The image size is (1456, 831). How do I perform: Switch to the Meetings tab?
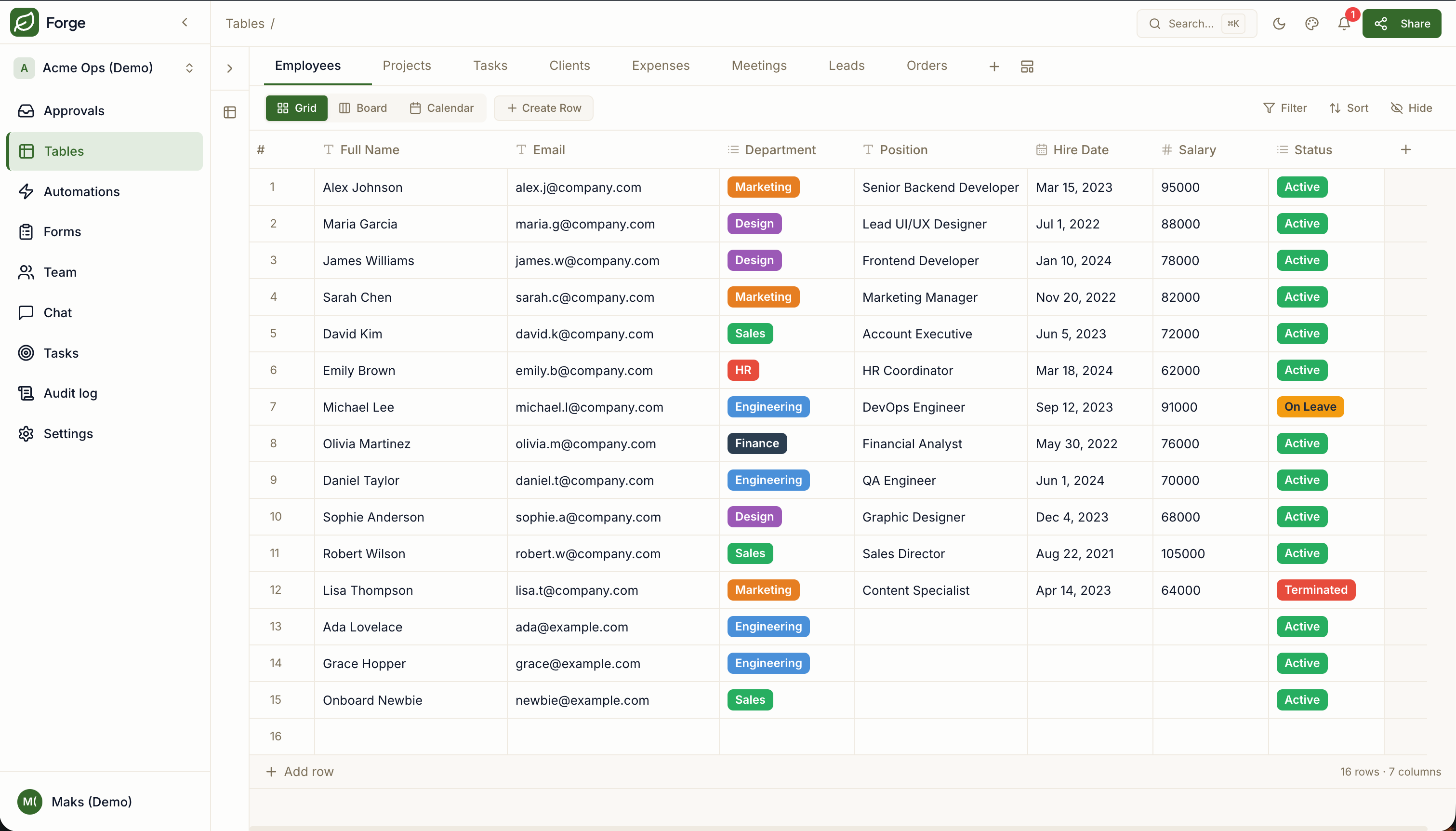pos(759,66)
